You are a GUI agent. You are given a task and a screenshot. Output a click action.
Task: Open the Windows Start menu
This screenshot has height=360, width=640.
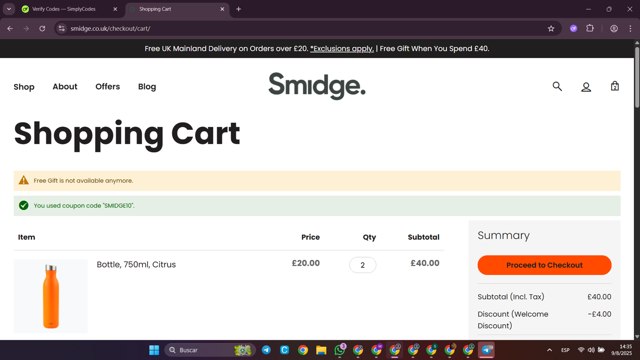154,350
